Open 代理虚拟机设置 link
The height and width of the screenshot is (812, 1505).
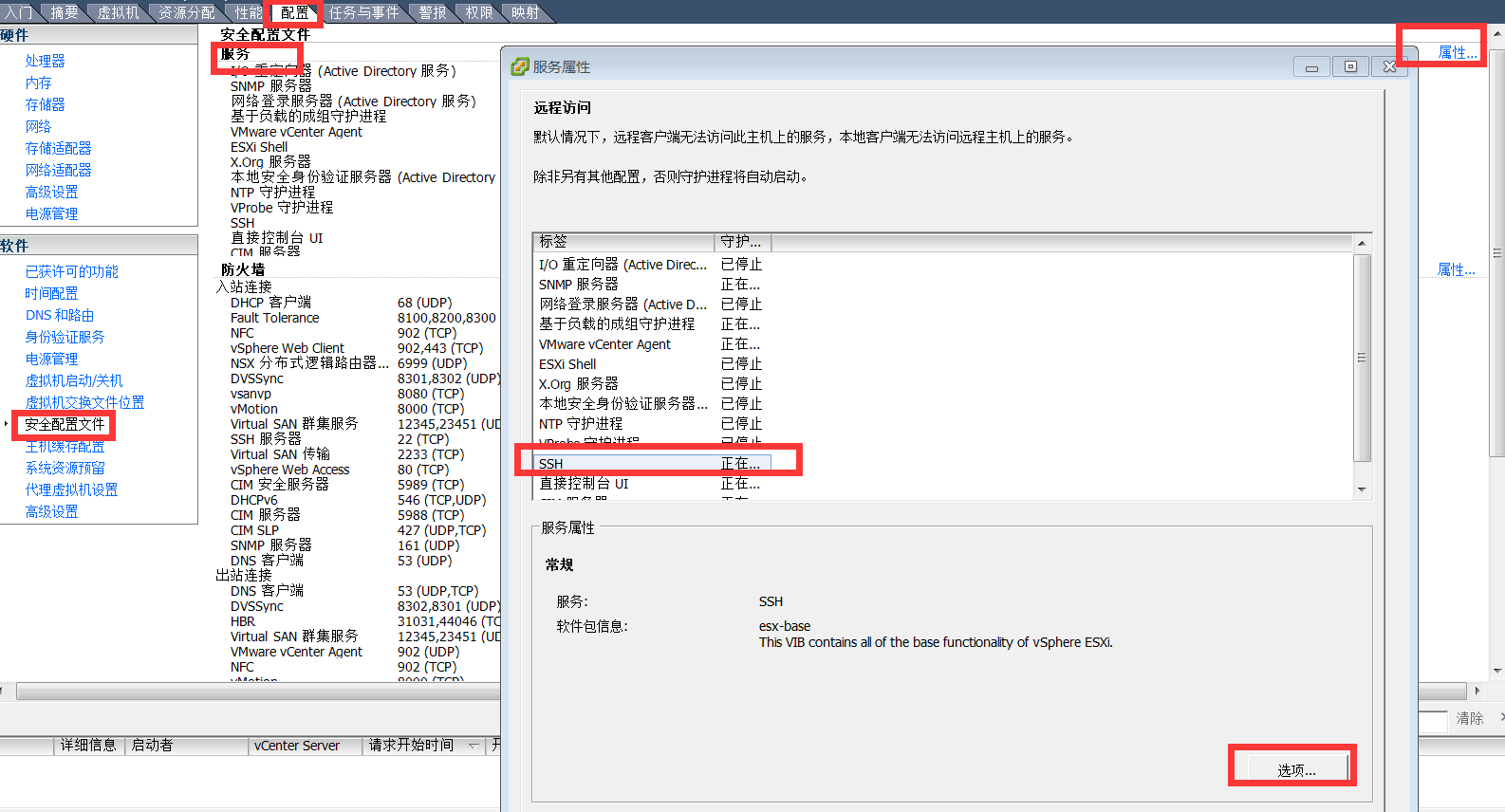(72, 489)
